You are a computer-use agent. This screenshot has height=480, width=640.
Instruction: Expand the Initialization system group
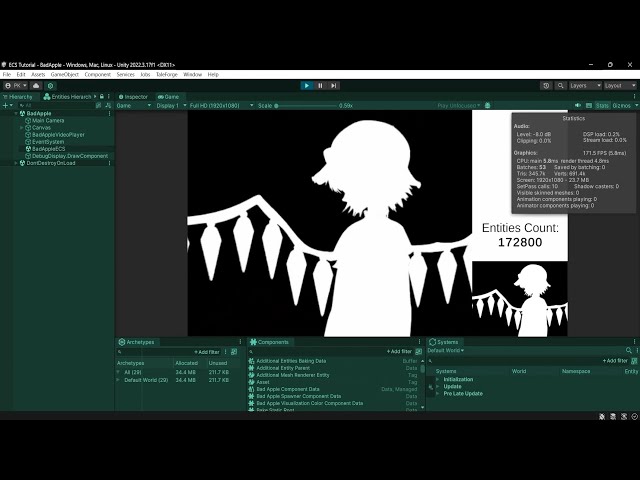[438, 380]
